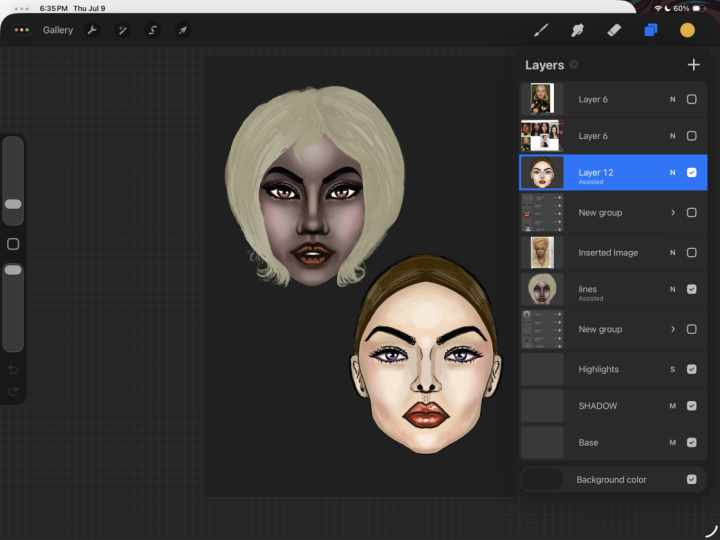Screen dimensions: 720x540
Task: Tap the Background color row label
Action: pyautogui.click(x=611, y=479)
